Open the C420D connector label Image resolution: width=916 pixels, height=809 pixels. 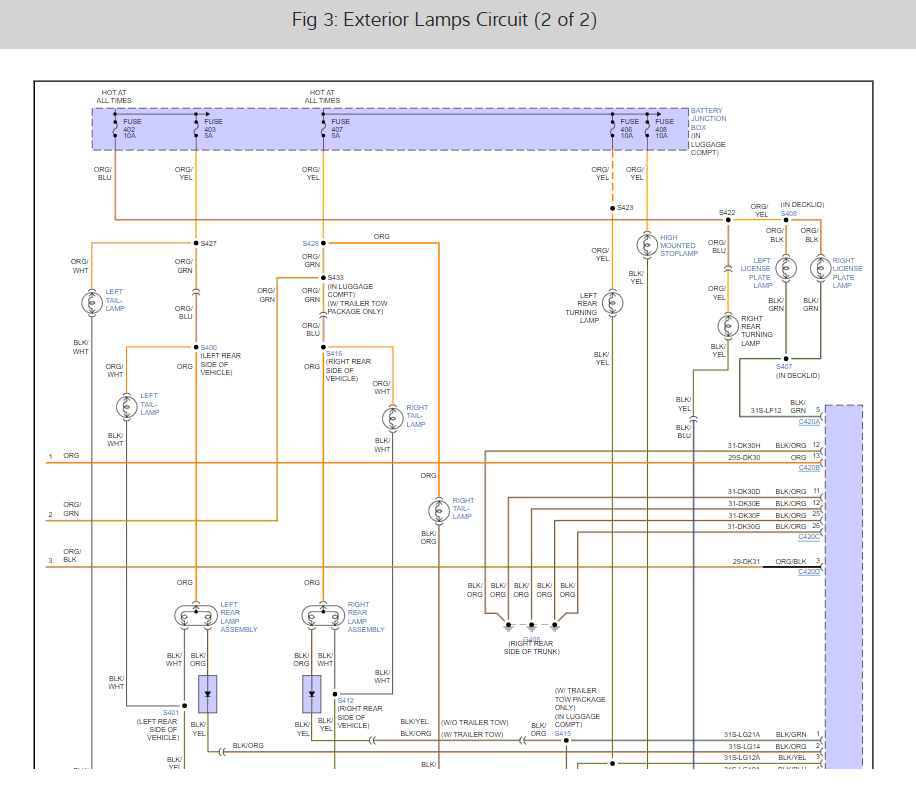tap(810, 571)
